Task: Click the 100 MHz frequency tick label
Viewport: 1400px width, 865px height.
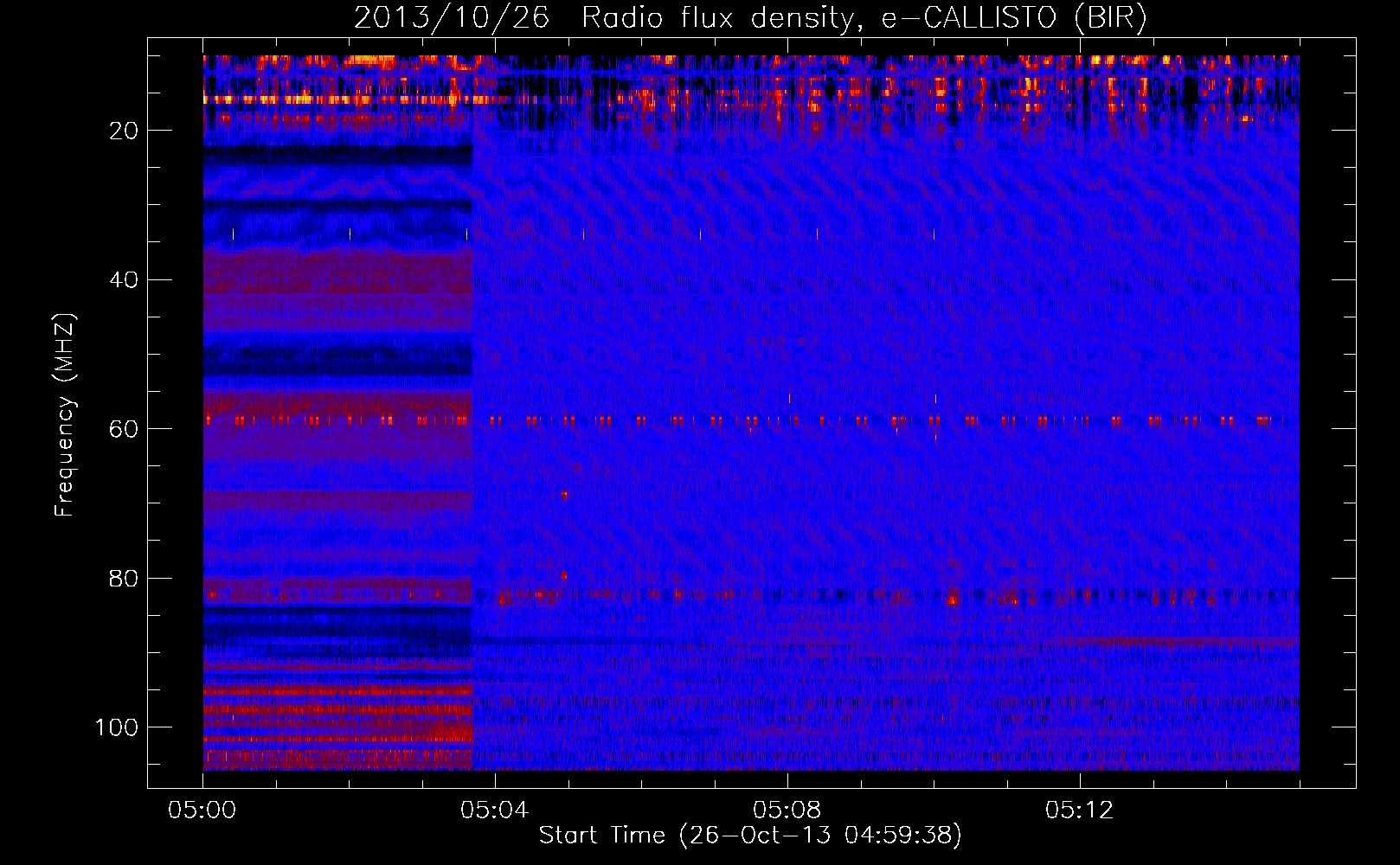Action: coord(117,727)
